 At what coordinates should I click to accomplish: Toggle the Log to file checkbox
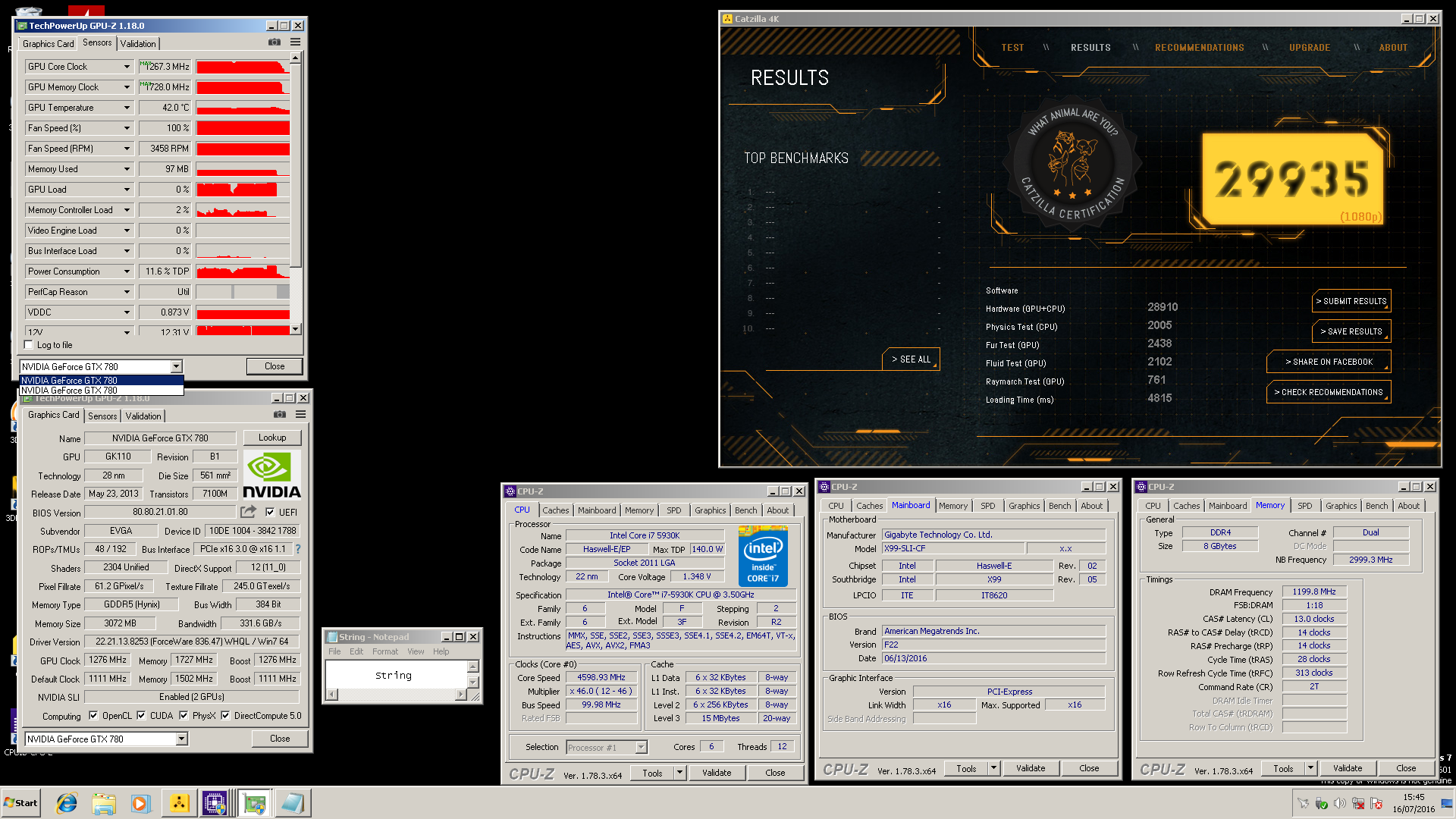click(29, 345)
